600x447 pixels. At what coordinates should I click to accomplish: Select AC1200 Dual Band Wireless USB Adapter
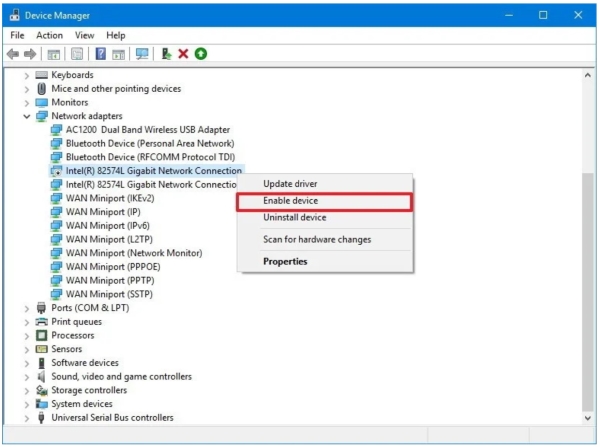pyautogui.click(x=148, y=130)
